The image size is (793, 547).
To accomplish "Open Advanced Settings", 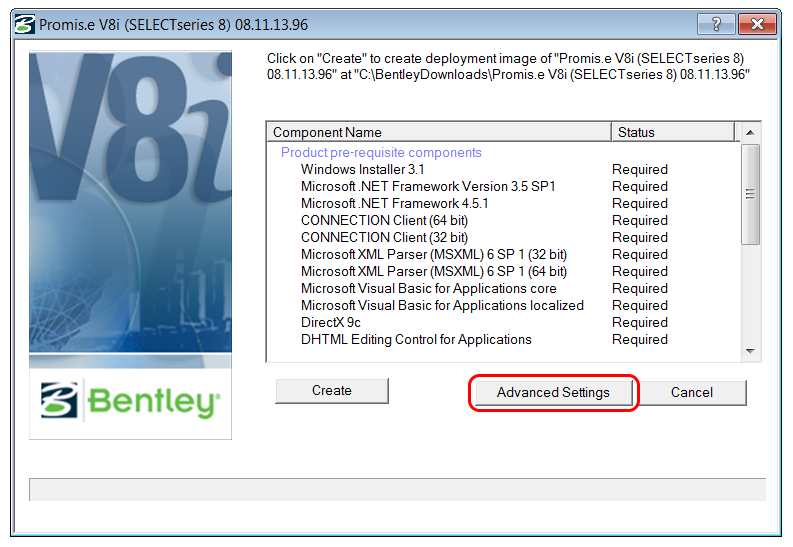I will tap(553, 393).
